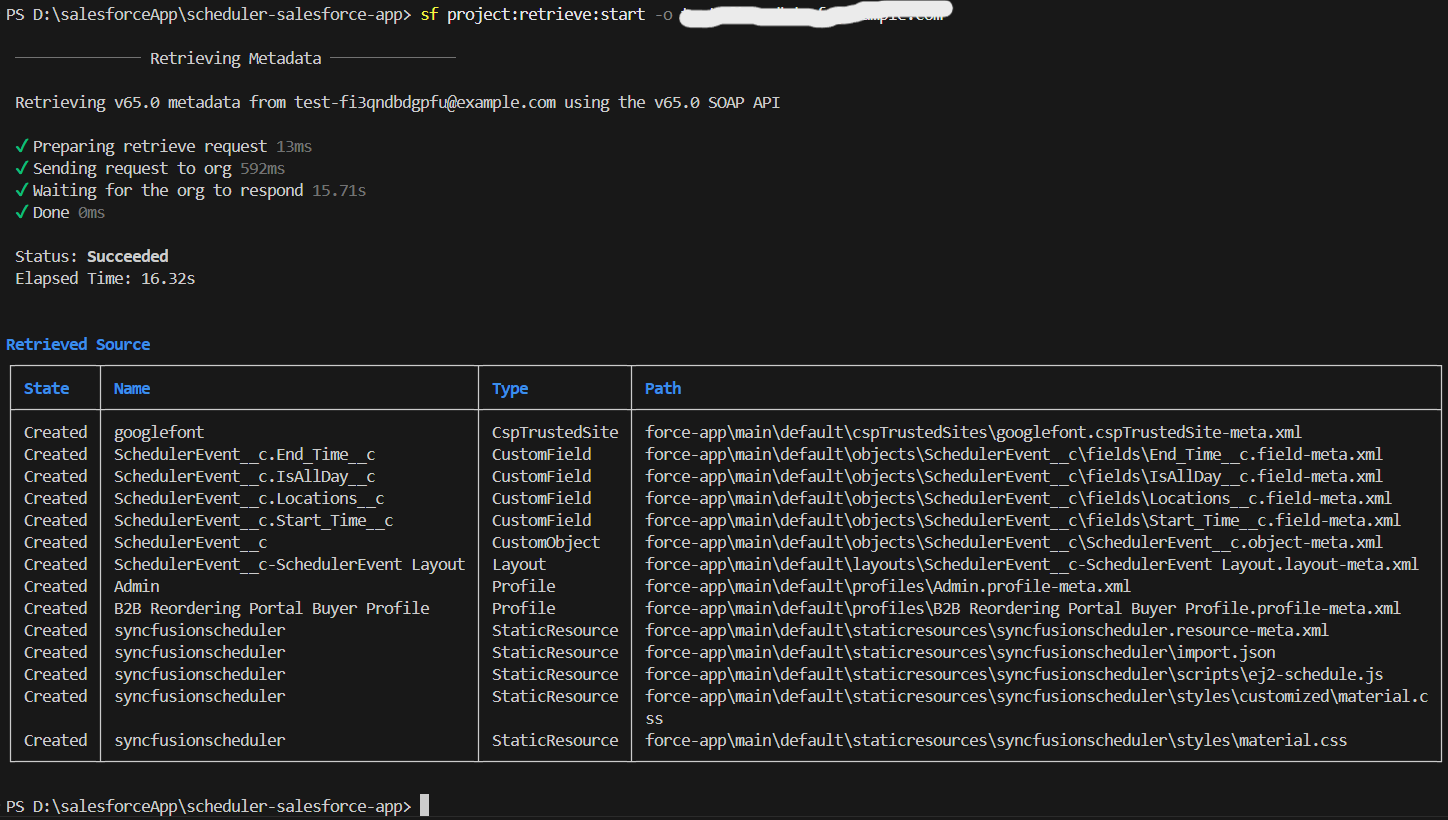Click the 'CustomObject' type cell
The image size is (1448, 820).
546,542
